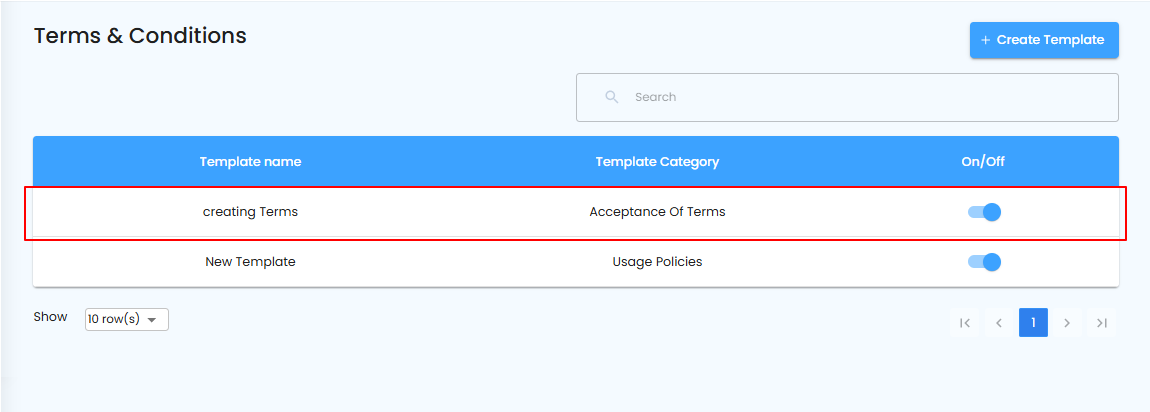Screen dimensions: 1150x412
Task: Go to the previous page arrow
Action: [x=999, y=323]
